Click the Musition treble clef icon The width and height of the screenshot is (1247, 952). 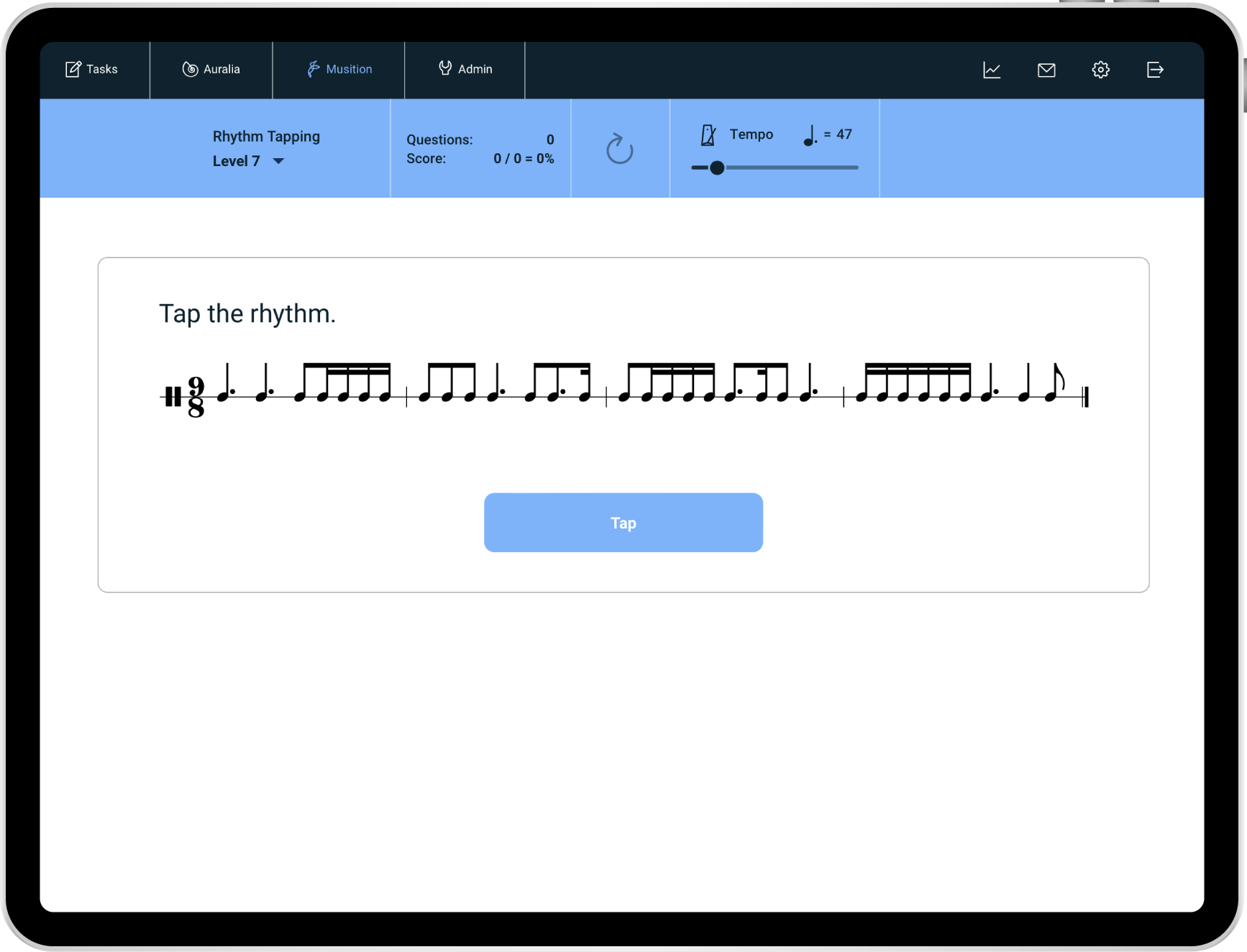click(x=314, y=69)
